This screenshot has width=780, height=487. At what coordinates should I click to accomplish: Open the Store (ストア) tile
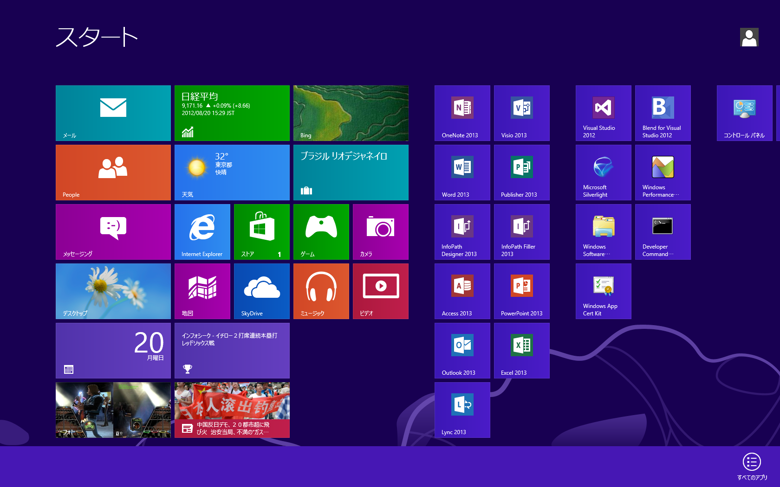pos(262,232)
